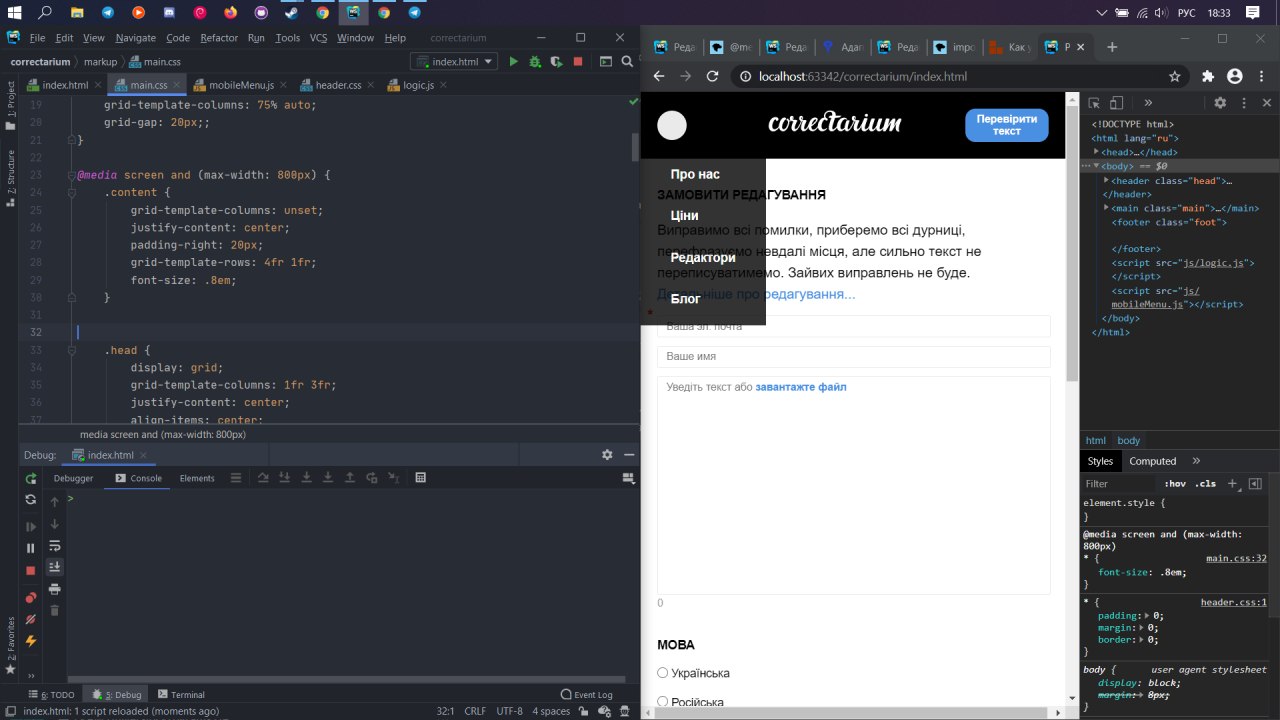1280x720 pixels.
Task: Open DevTools three-dot menu
Action: point(1244,103)
